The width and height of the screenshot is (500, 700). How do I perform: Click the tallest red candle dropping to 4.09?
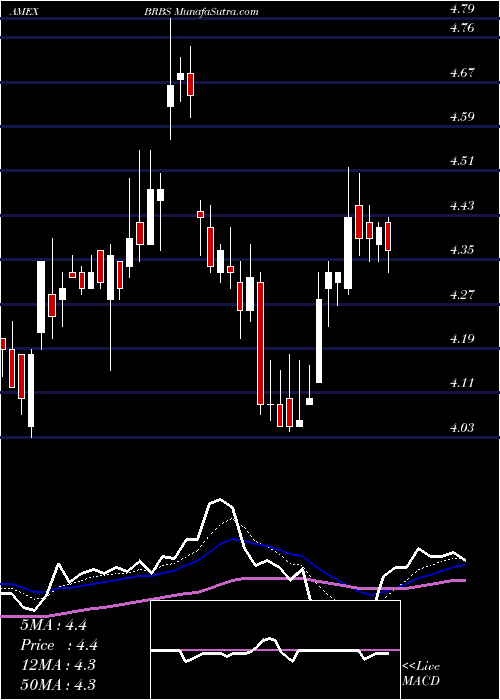coord(260,343)
